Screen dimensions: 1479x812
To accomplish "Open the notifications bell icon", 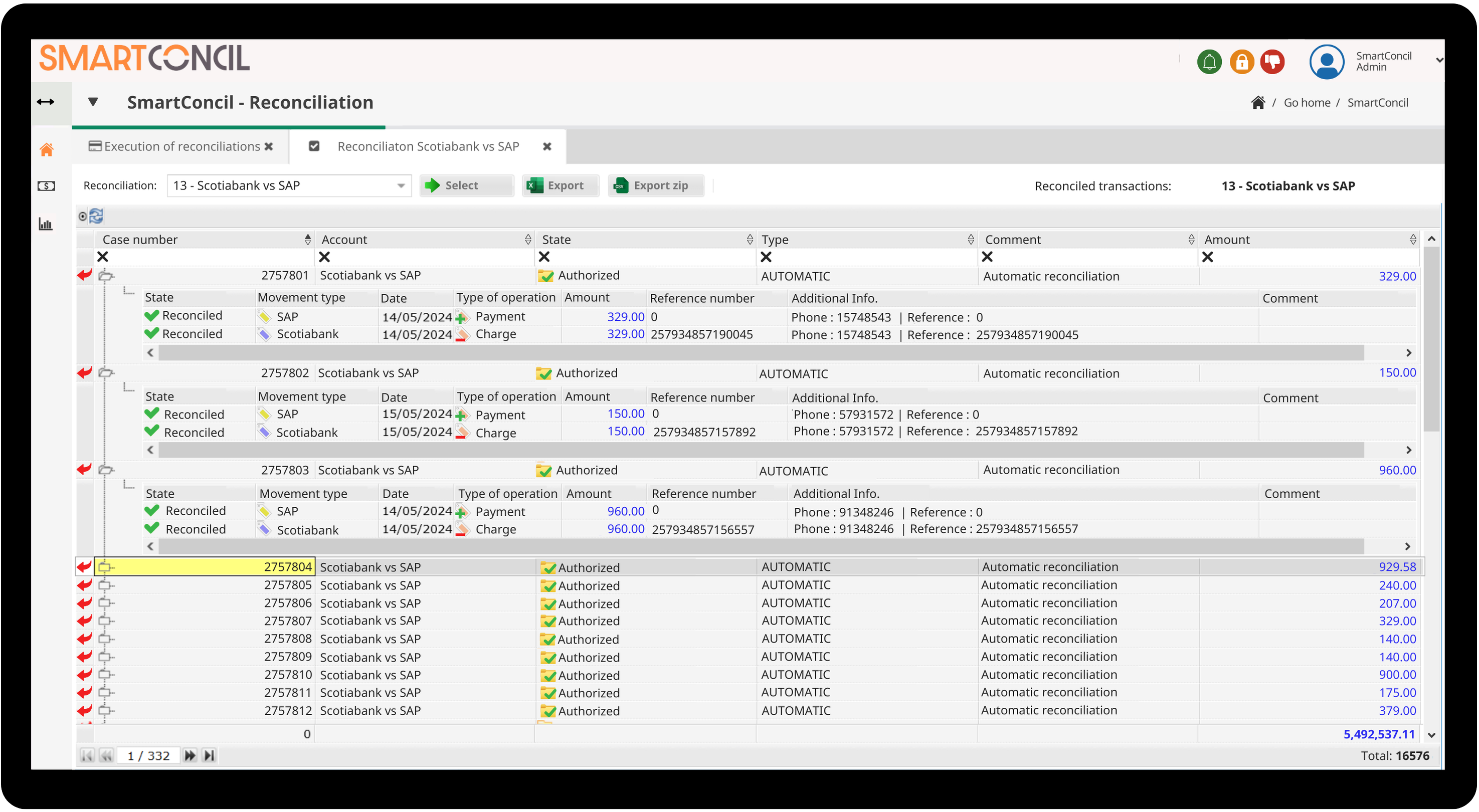I will [x=1209, y=62].
